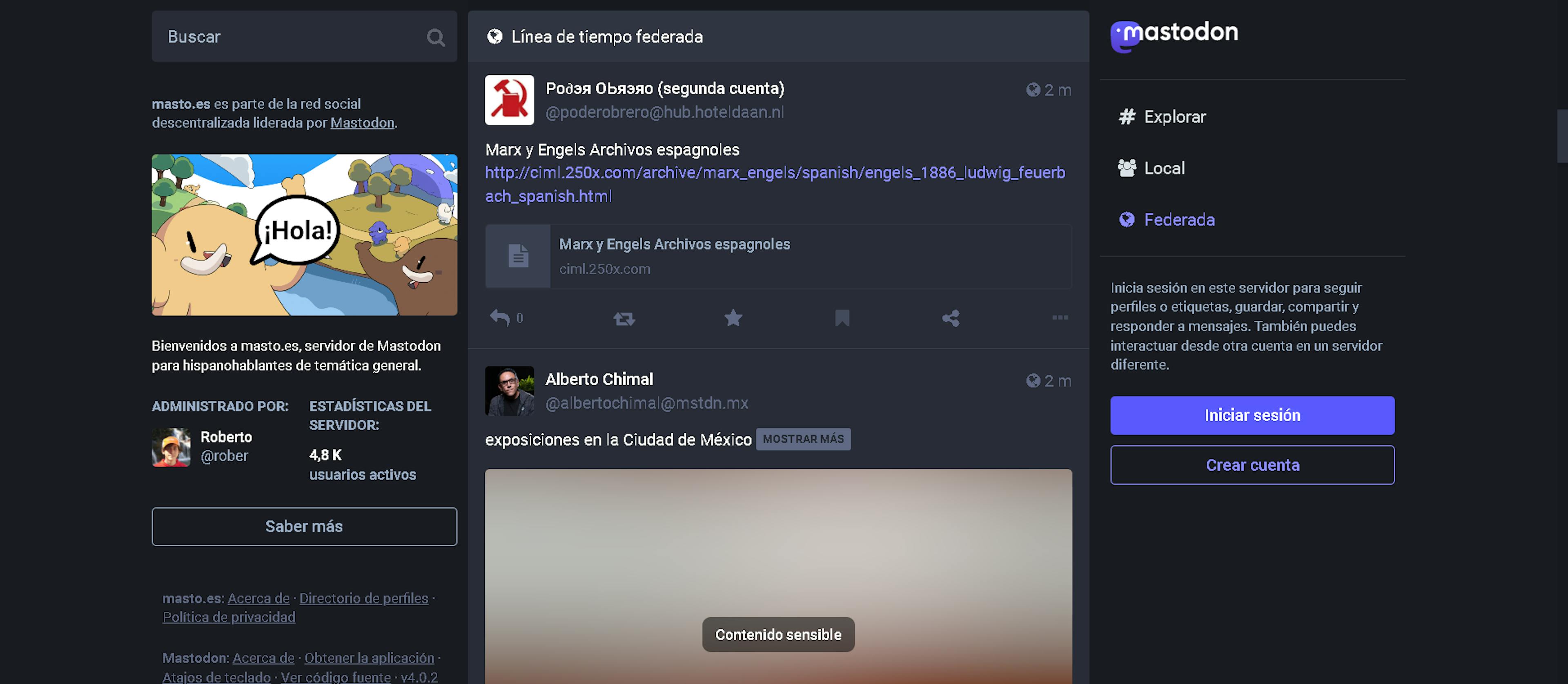Boost the Marx y Engels post
The width and height of the screenshot is (1568, 684).
tap(624, 318)
